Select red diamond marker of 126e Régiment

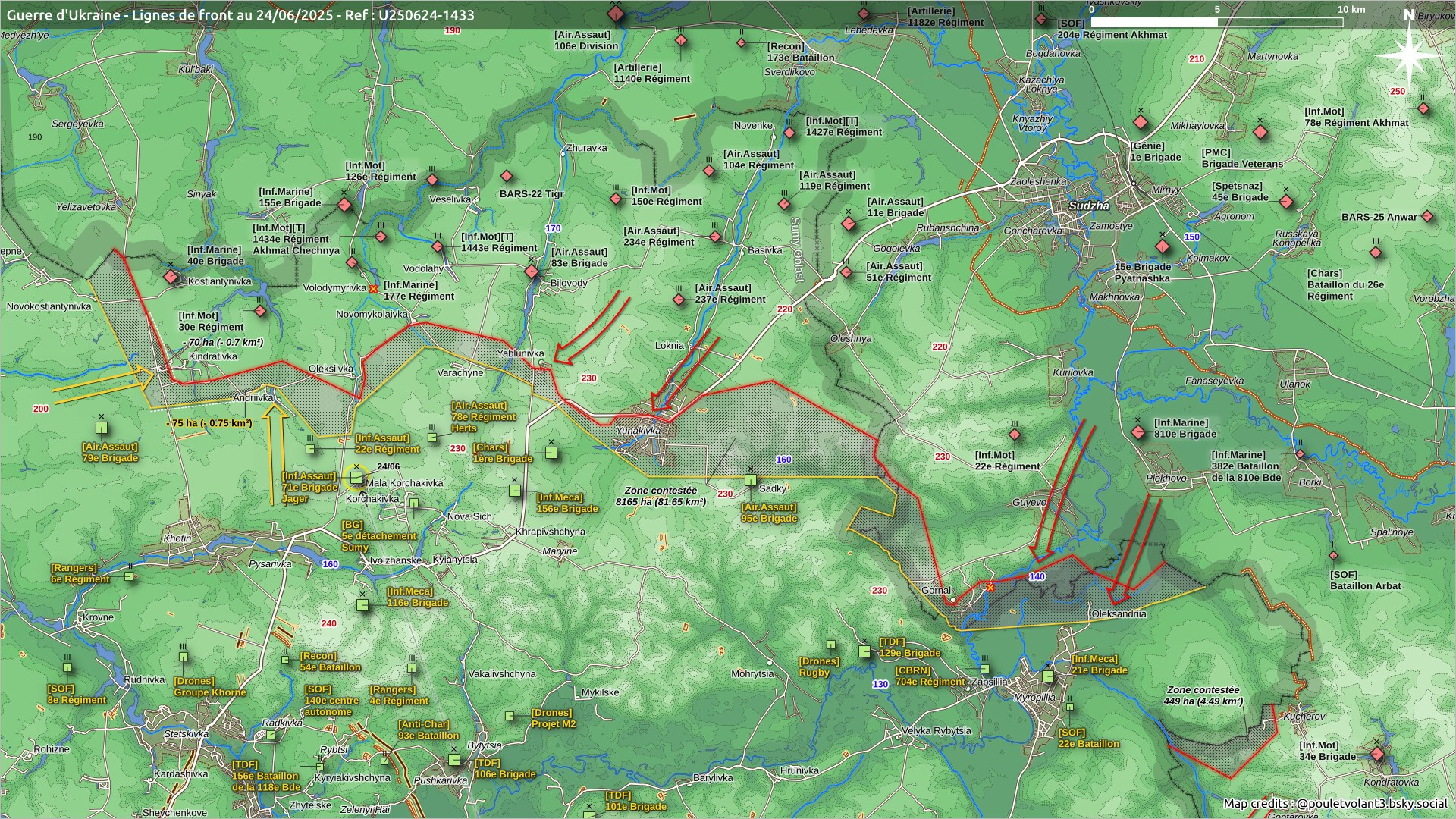pos(432,180)
